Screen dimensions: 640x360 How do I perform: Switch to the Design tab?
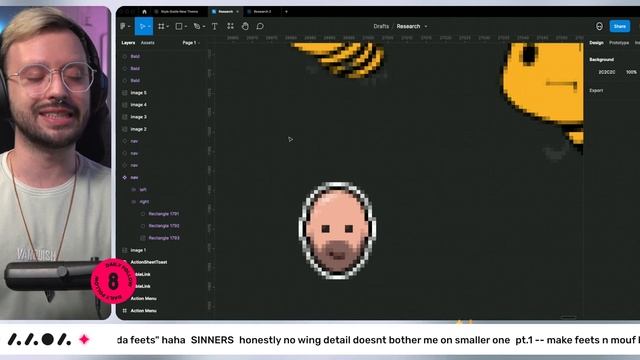[x=596, y=42]
